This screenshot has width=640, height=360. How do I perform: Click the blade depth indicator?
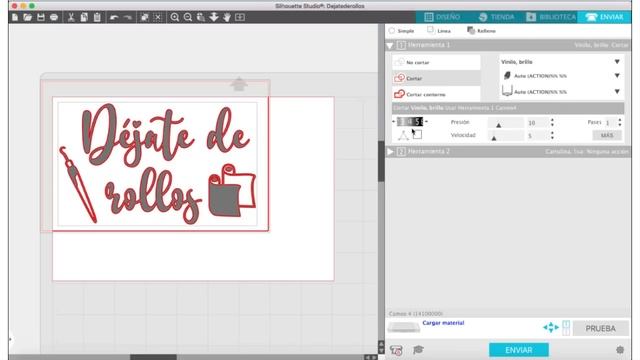(x=410, y=122)
